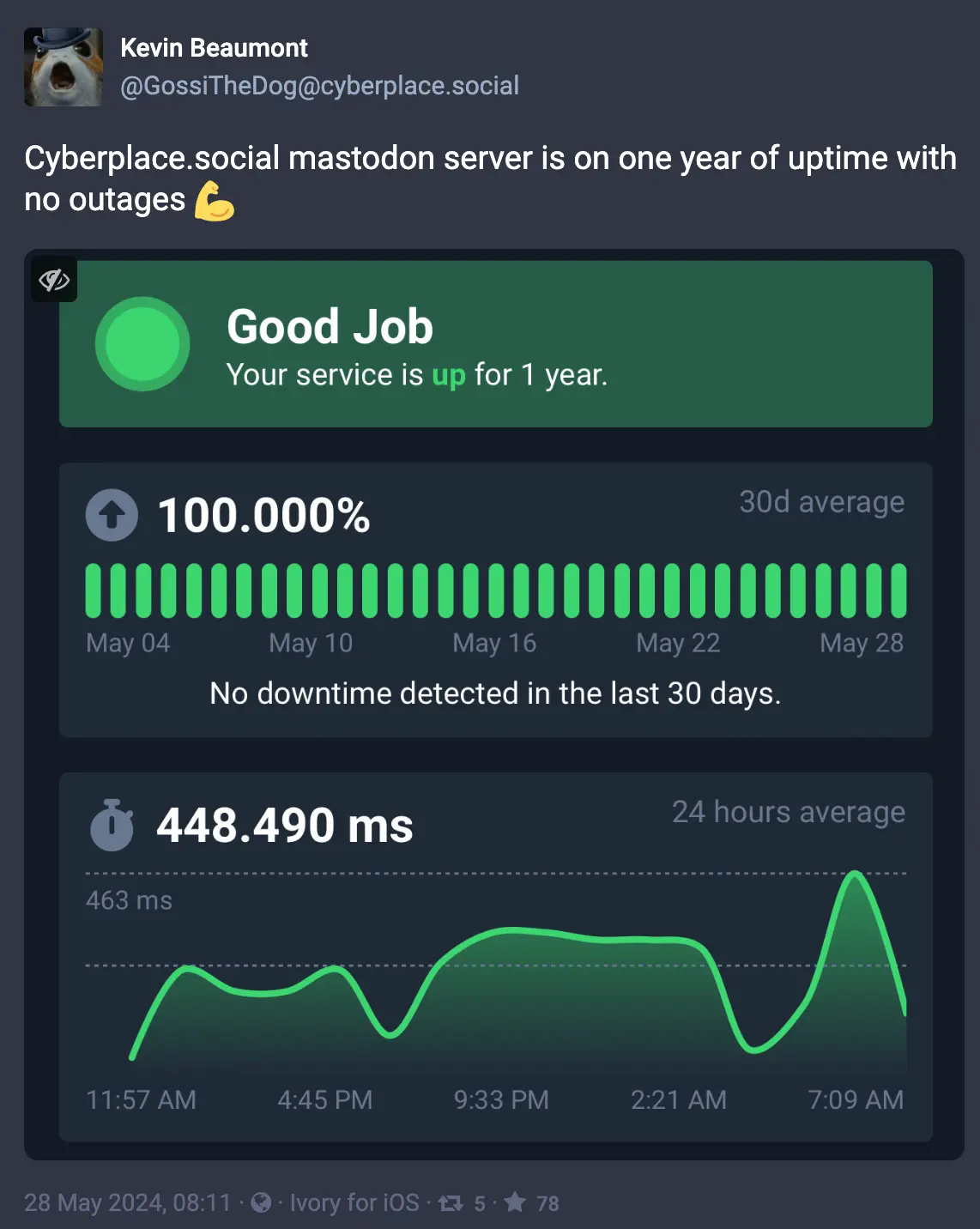Viewport: 980px width, 1229px height.
Task: Click the uptime arrow icon beside 100.000%
Action: coord(112,515)
